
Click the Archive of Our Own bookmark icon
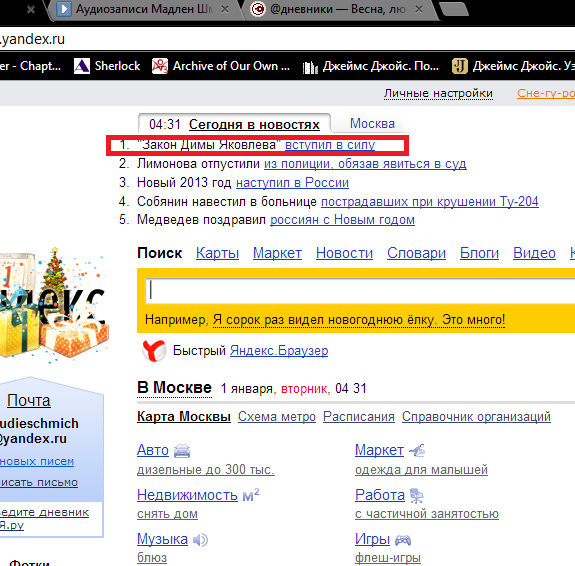[160, 66]
